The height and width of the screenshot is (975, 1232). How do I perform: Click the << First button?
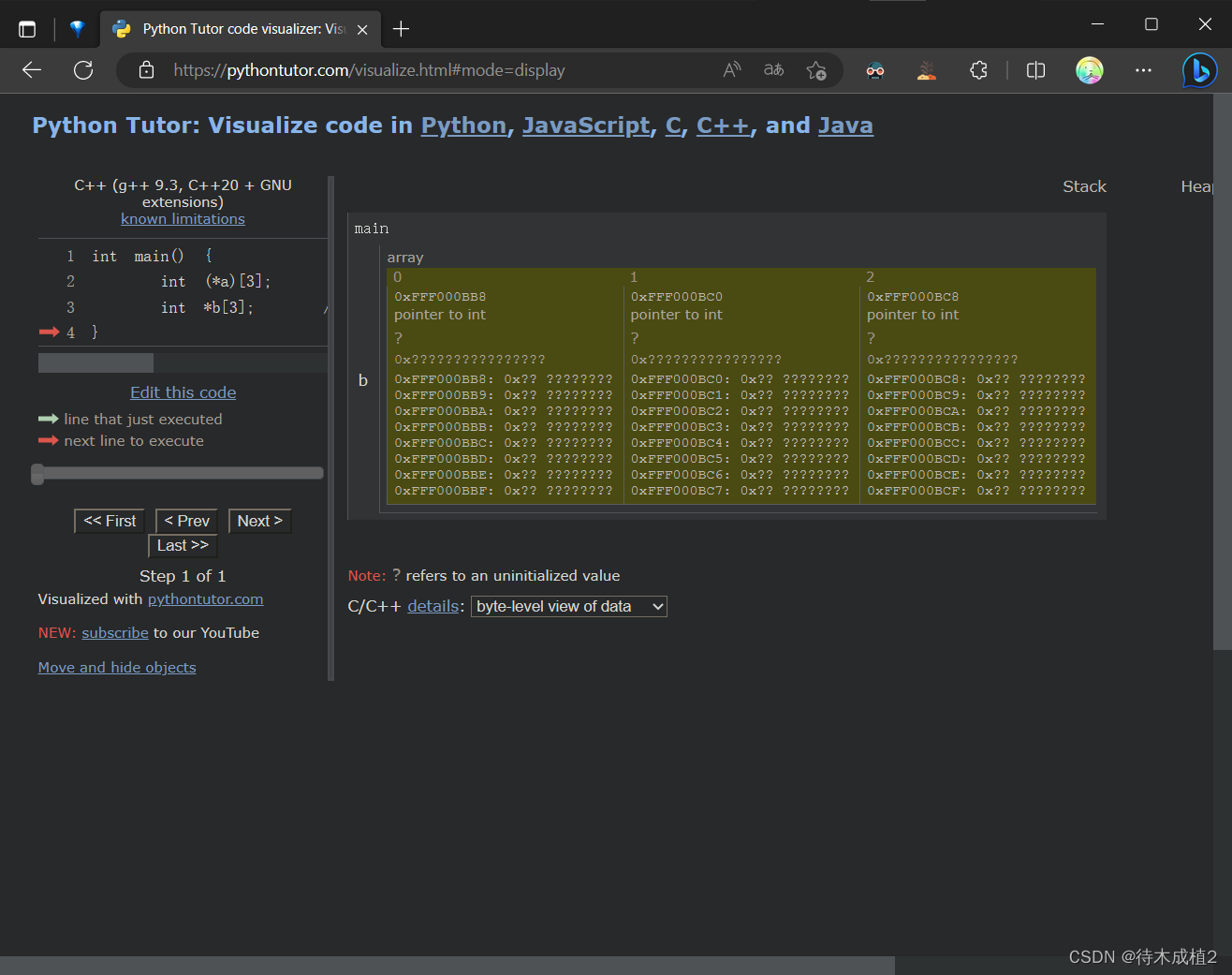point(110,521)
